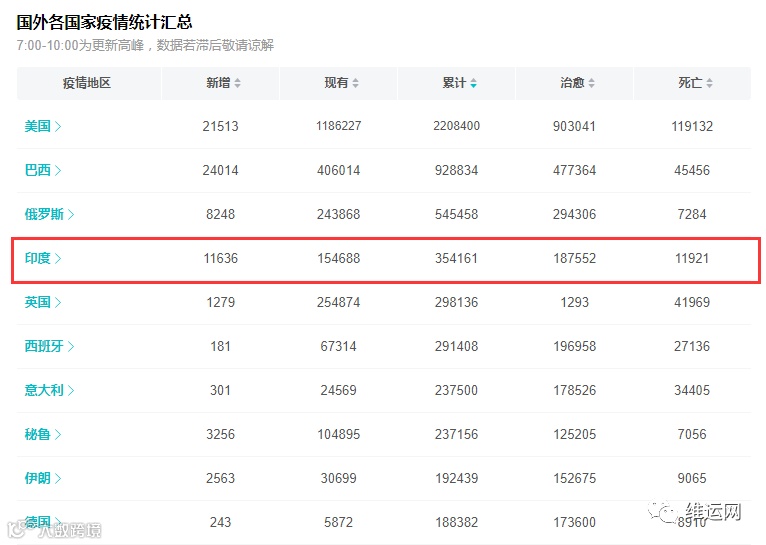Click the 治愈 header label

[572, 83]
